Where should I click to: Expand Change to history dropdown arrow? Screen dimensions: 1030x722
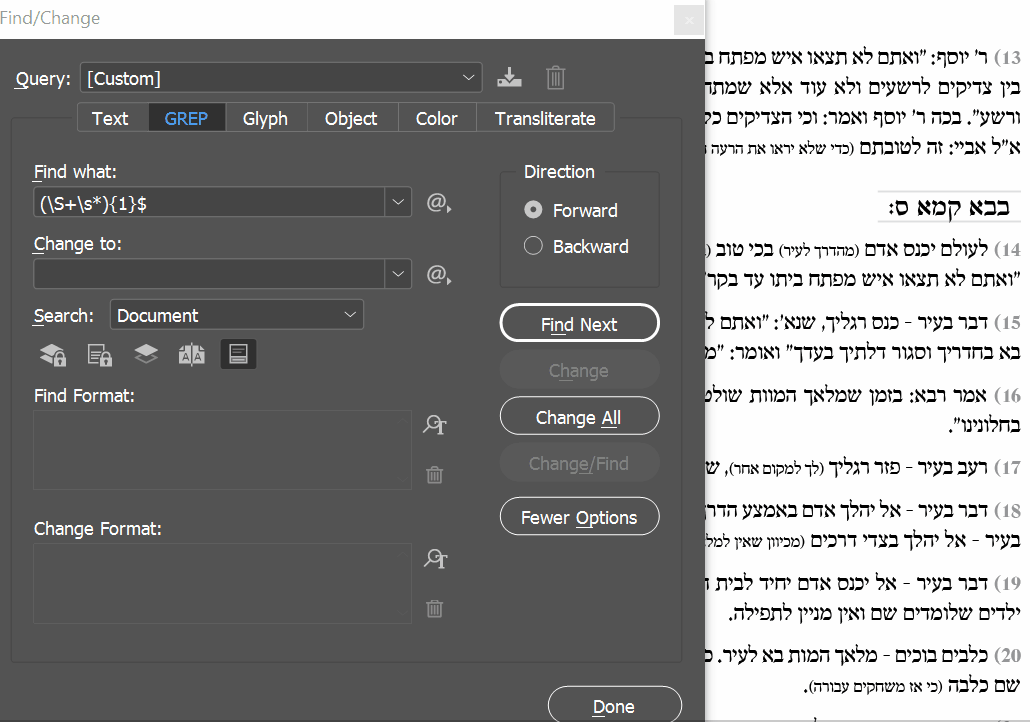[398, 274]
